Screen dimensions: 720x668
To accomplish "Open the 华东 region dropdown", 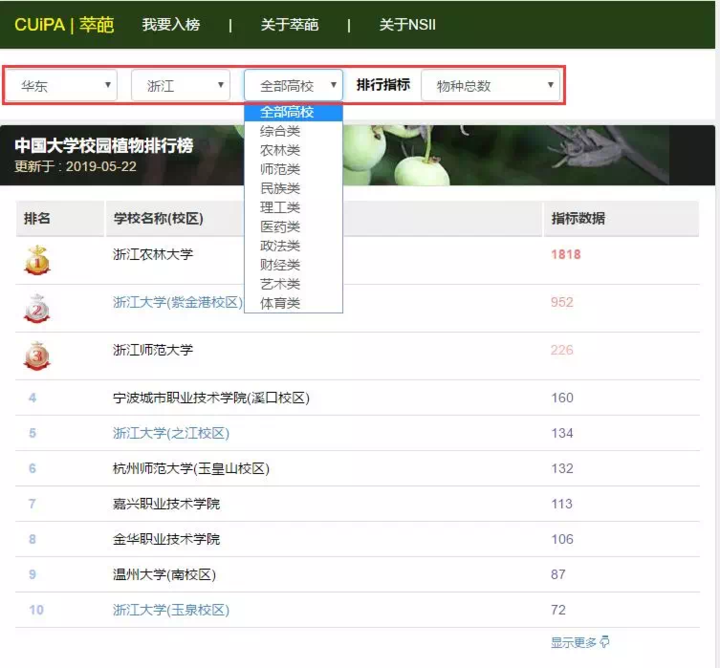I will coord(65,85).
